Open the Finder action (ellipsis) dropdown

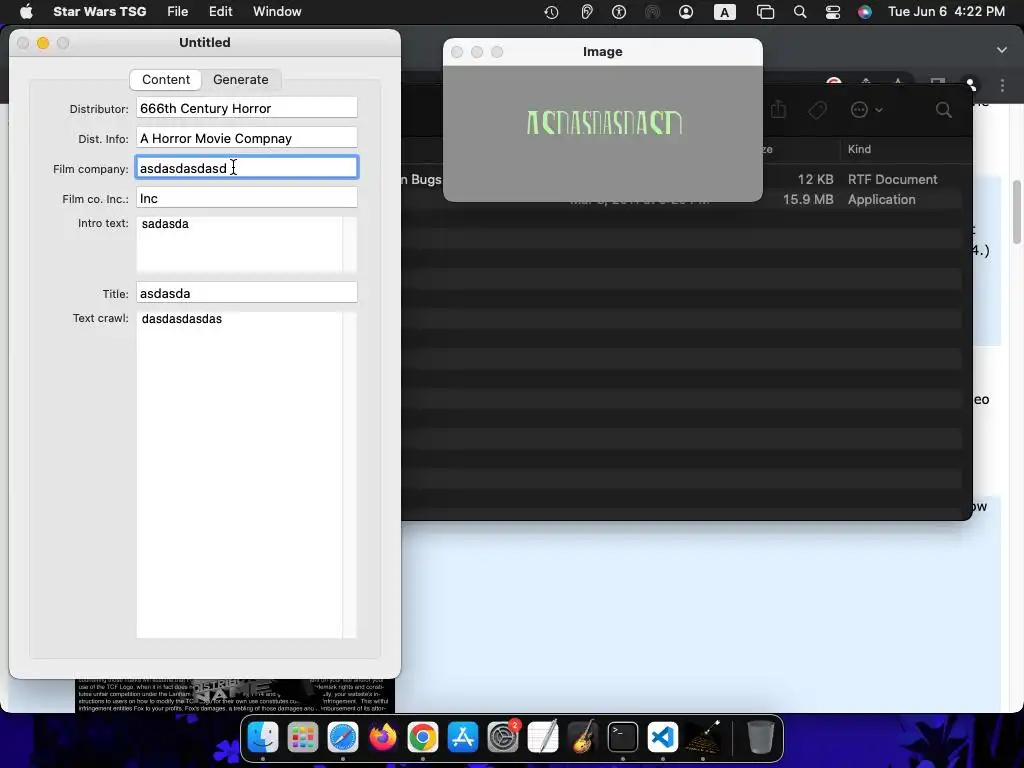click(867, 110)
